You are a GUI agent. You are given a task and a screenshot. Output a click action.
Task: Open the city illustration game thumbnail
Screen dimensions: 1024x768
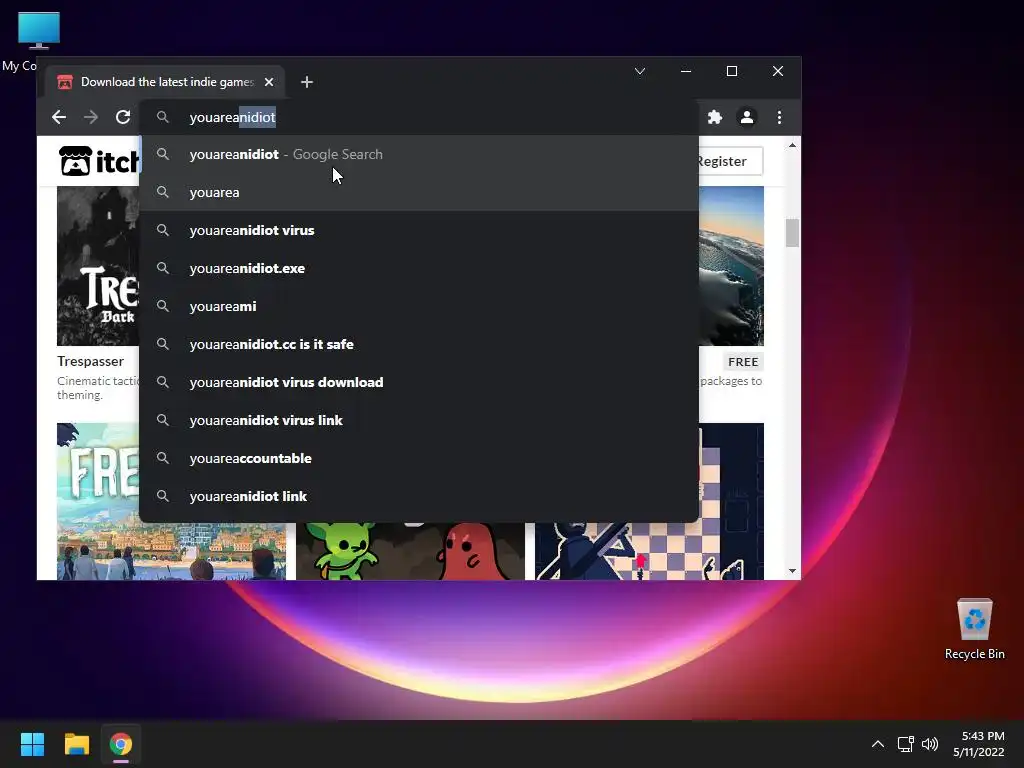(x=171, y=551)
